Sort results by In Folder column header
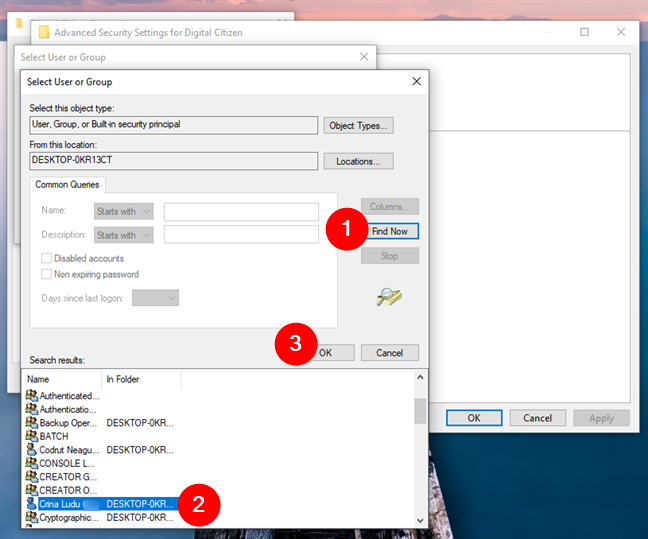This screenshot has height=539, width=648. click(x=141, y=379)
